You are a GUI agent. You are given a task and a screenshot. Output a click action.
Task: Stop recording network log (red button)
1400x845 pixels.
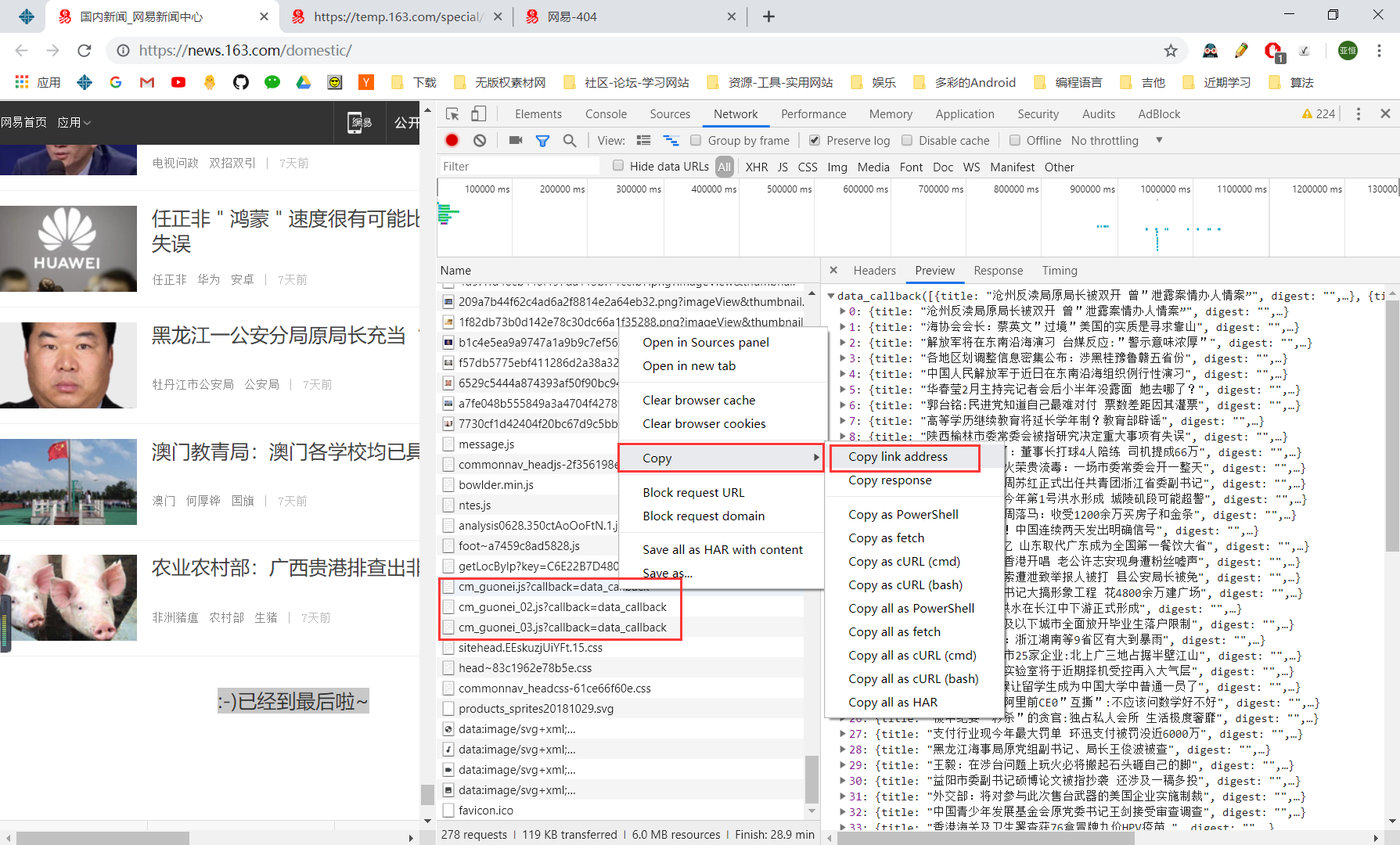(452, 140)
